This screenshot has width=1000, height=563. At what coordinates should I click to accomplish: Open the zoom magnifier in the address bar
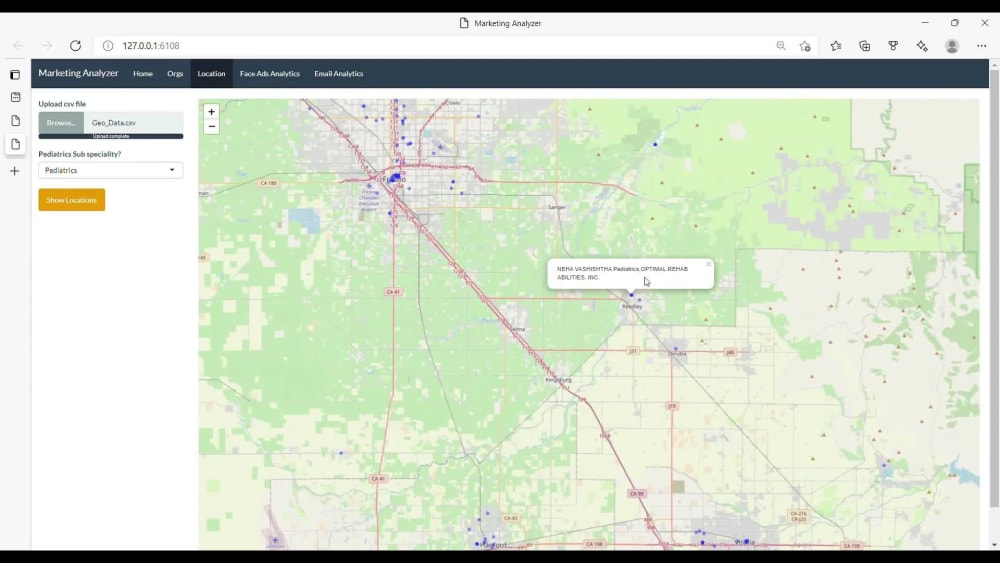pos(781,46)
